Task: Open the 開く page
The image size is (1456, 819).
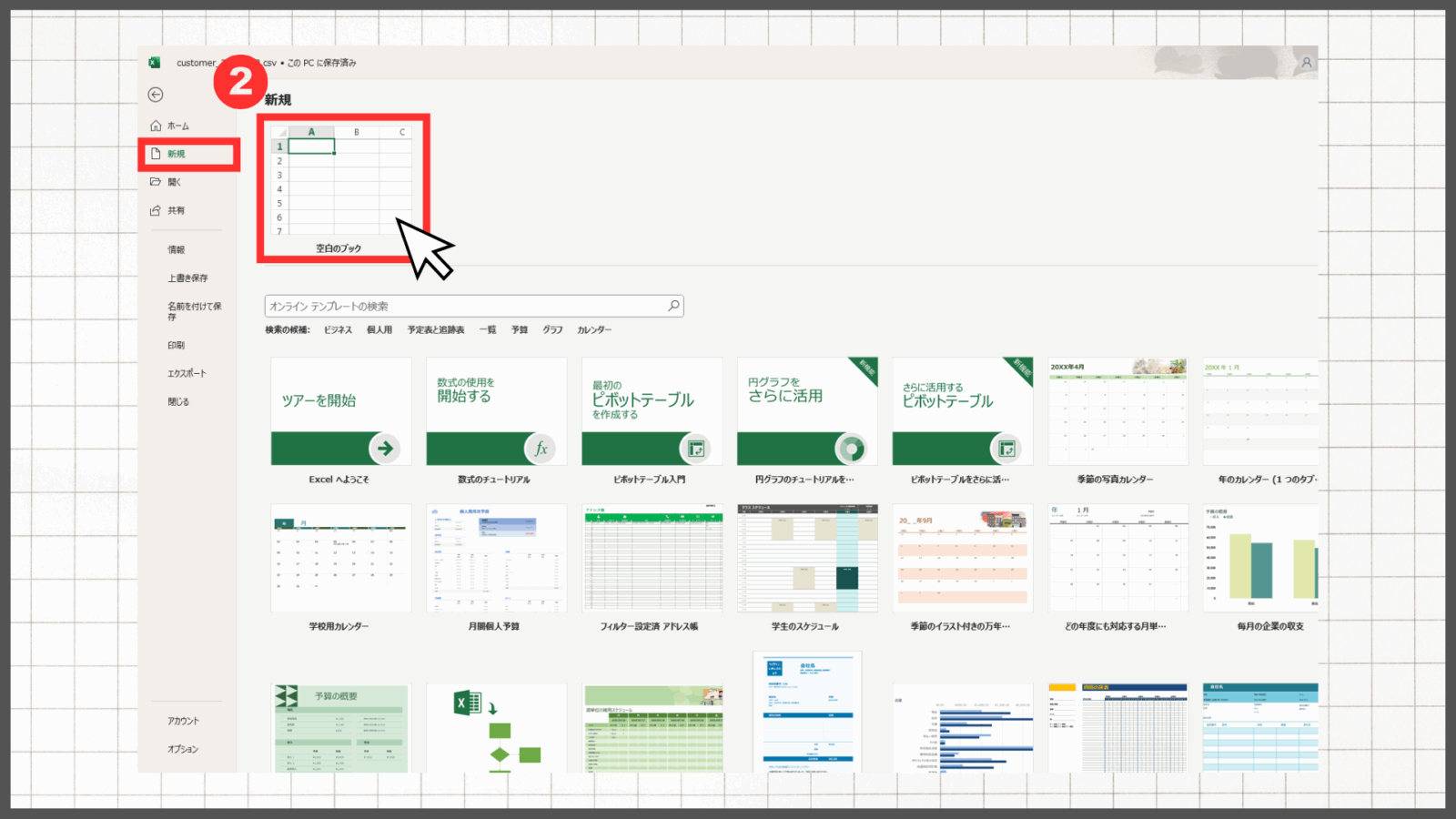Action: click(174, 182)
